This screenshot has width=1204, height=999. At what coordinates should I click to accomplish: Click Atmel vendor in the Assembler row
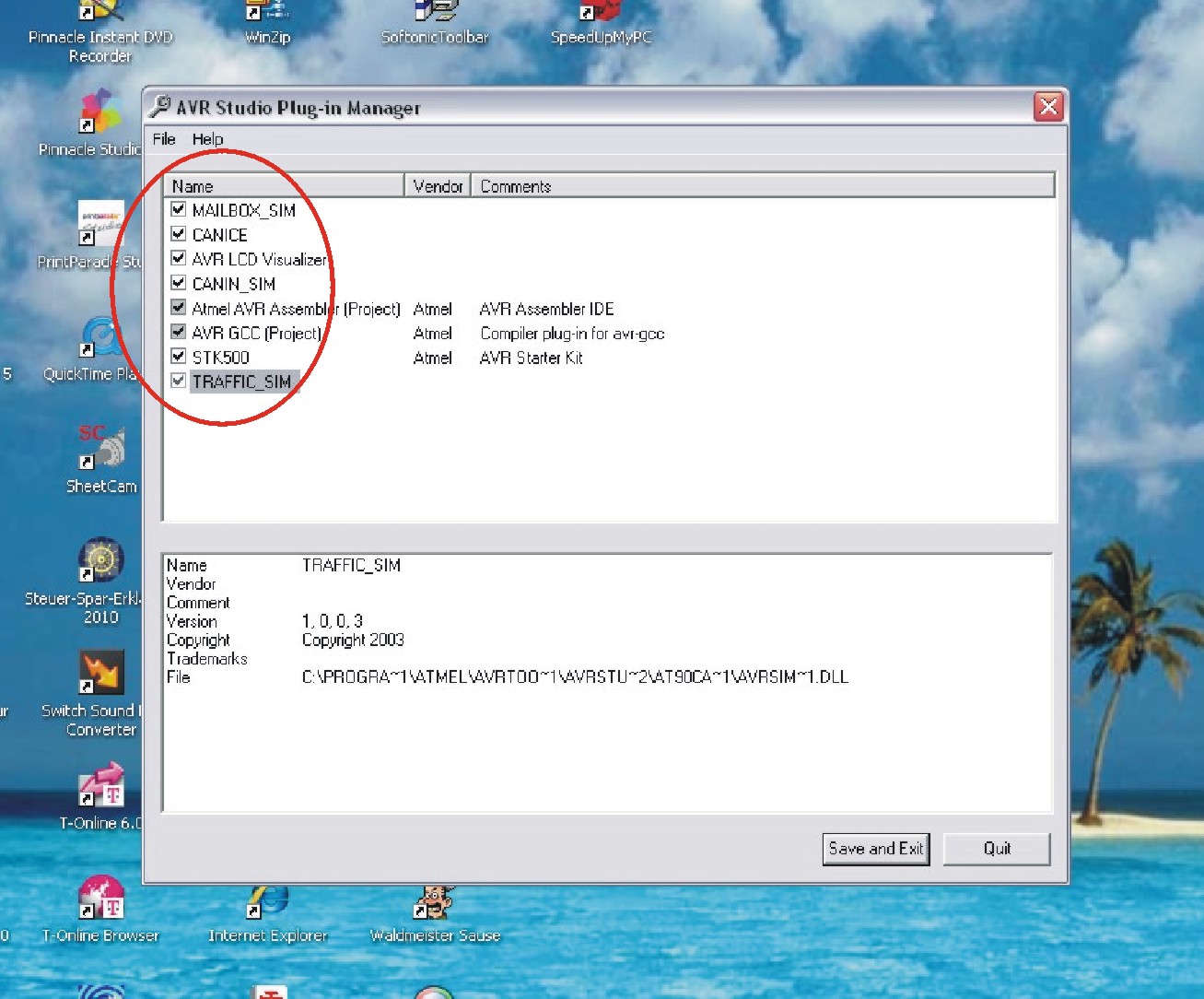point(433,309)
